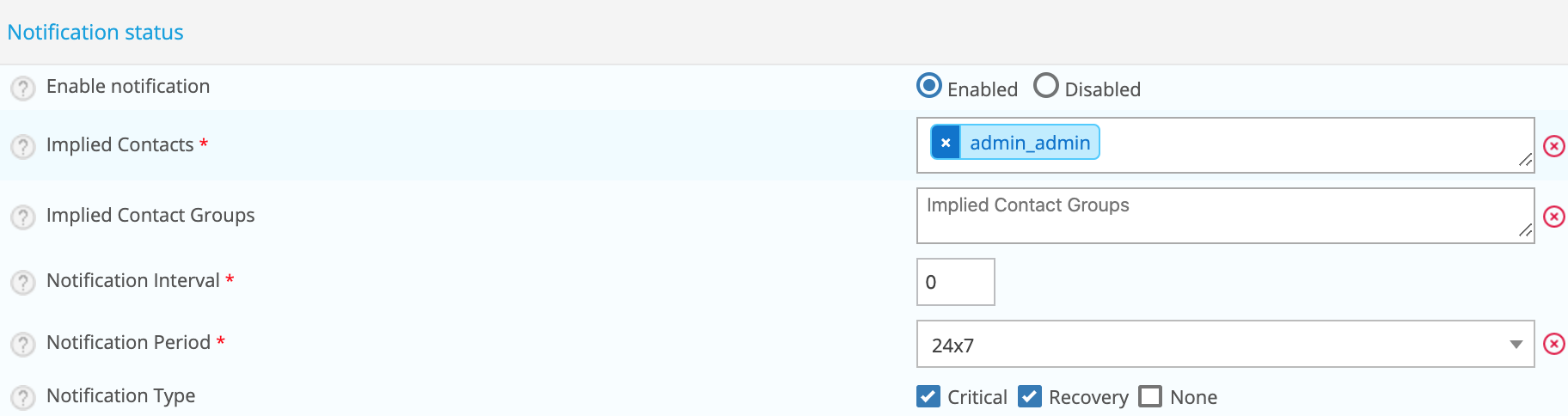
Task: Check the None notification type
Action: point(1150,396)
